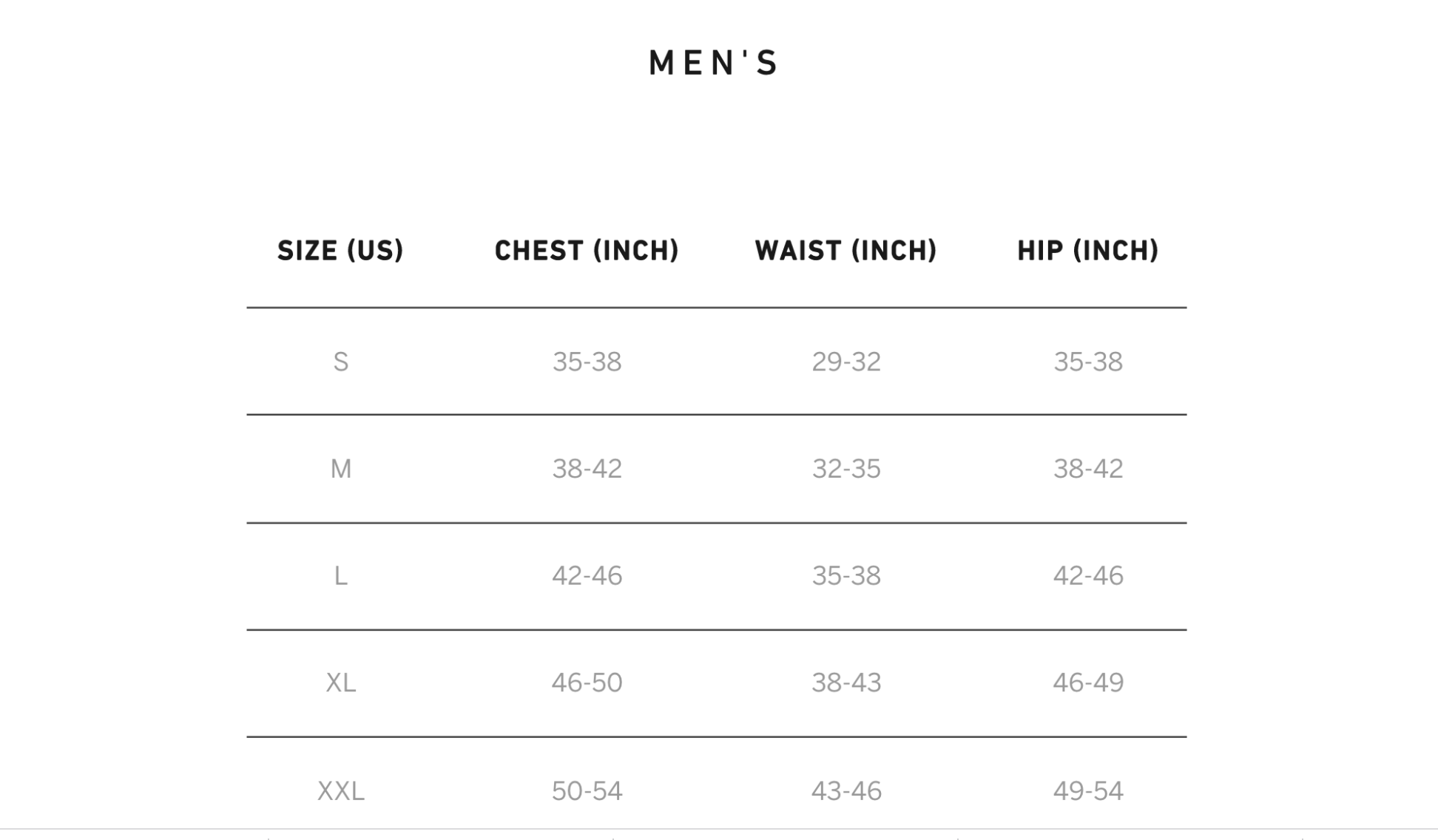Click the CHEST (INCH) column header

tap(587, 251)
